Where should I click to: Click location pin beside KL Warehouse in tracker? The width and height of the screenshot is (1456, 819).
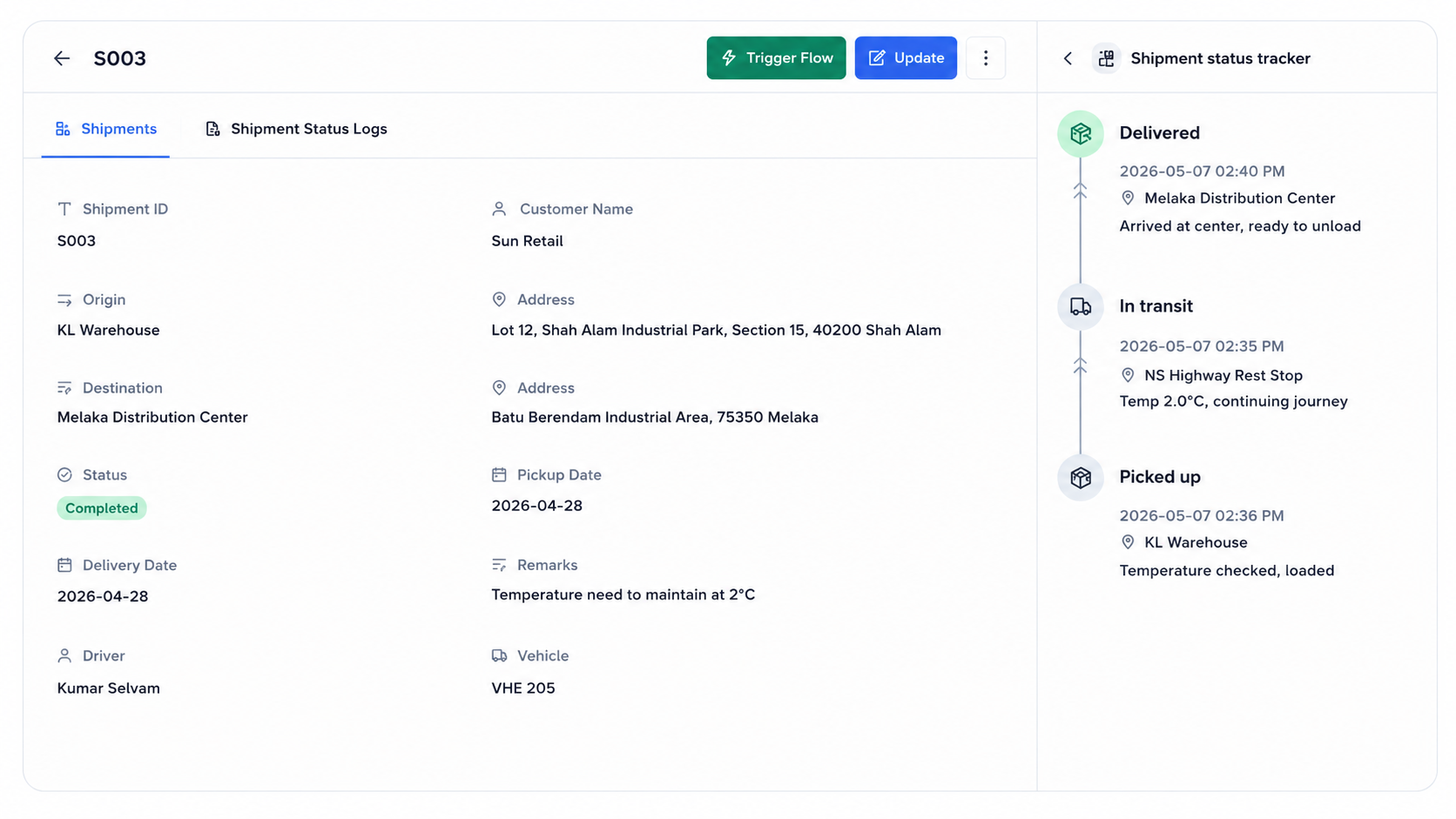coord(1128,542)
